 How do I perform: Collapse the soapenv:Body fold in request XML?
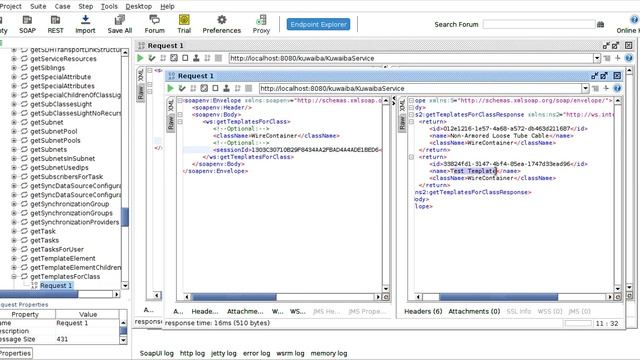coord(180,115)
